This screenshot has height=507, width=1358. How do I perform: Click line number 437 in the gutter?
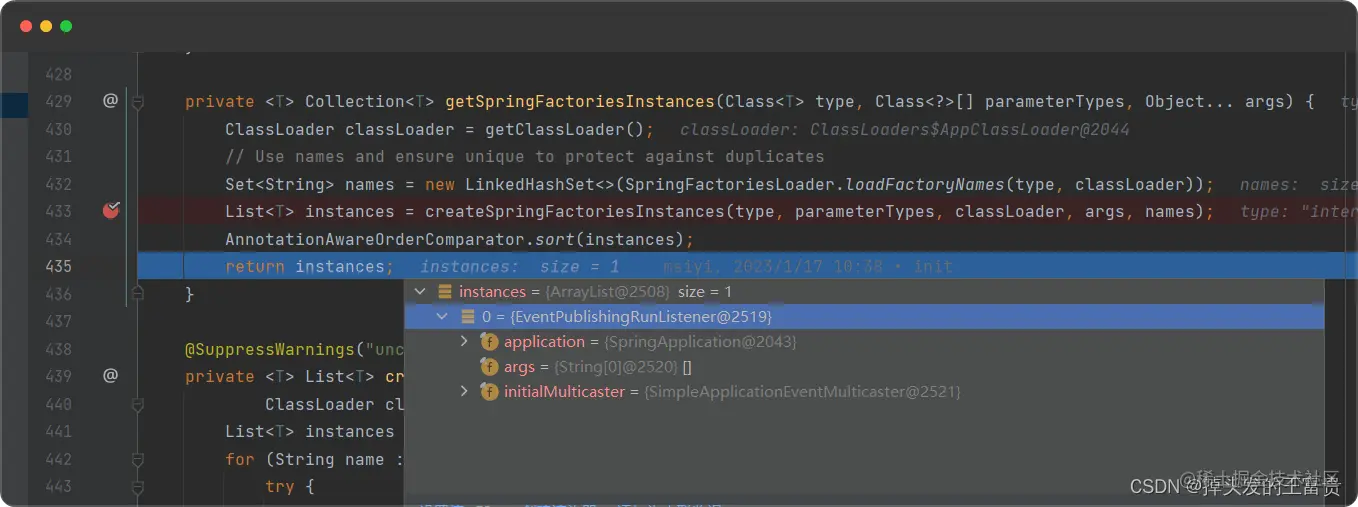(x=58, y=321)
